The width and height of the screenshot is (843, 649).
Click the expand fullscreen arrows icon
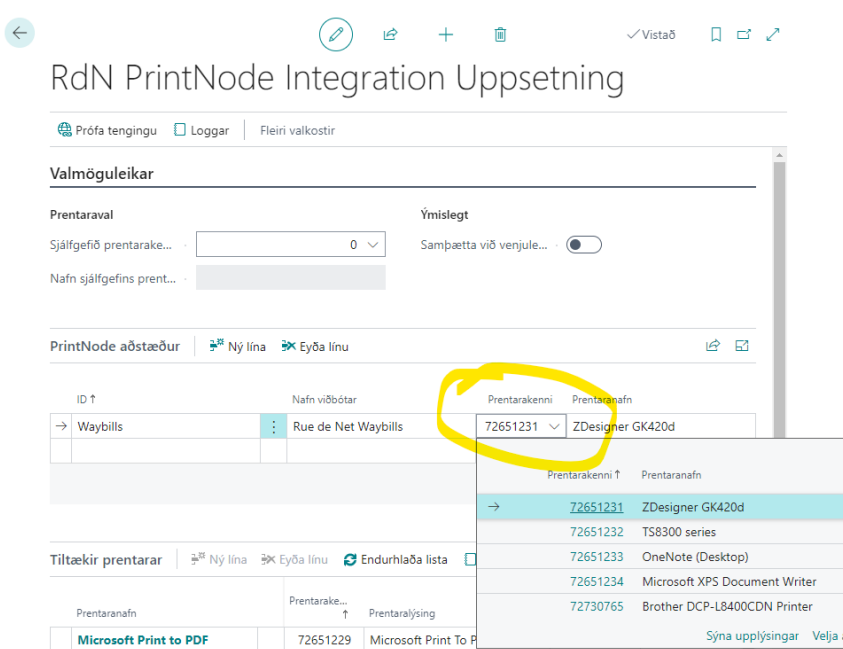pyautogui.click(x=772, y=35)
